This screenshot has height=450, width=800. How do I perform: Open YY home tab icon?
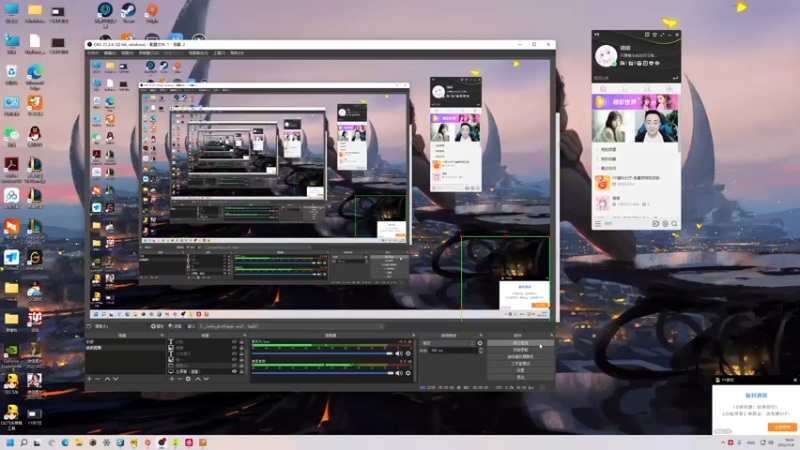coord(603,89)
